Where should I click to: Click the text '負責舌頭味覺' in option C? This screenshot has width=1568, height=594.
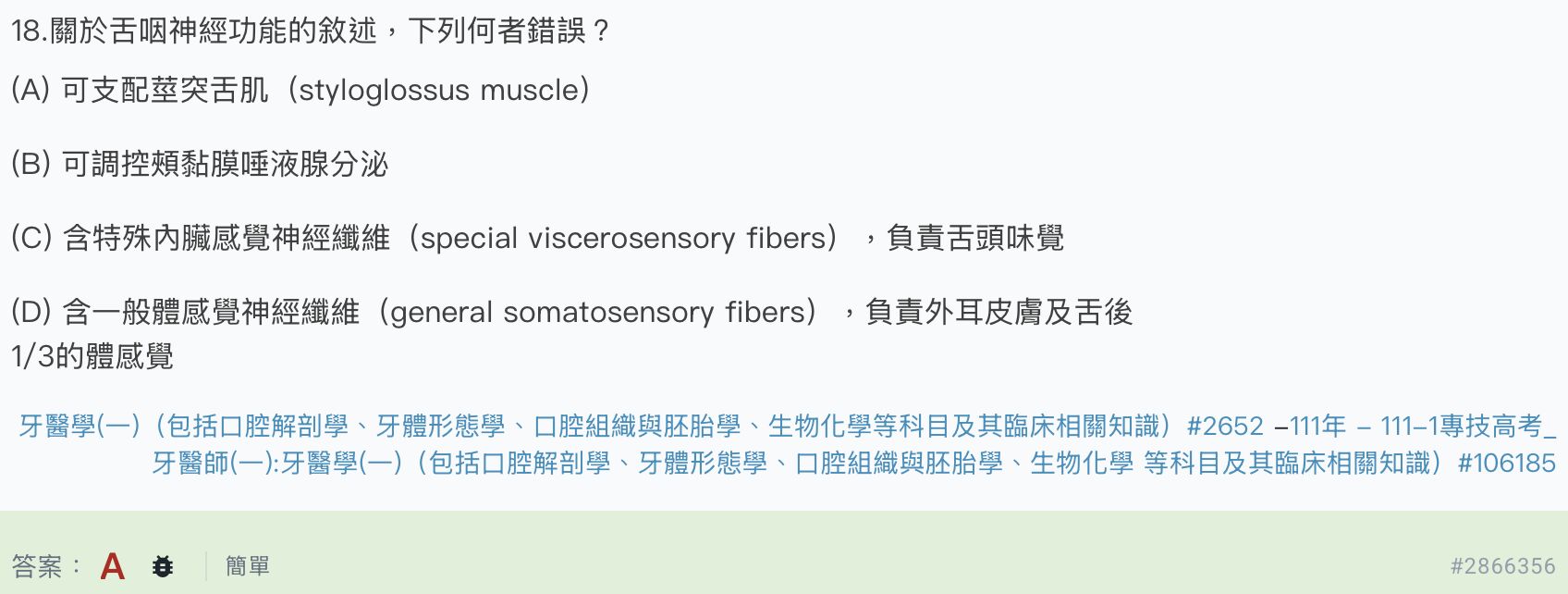pyautogui.click(x=975, y=239)
